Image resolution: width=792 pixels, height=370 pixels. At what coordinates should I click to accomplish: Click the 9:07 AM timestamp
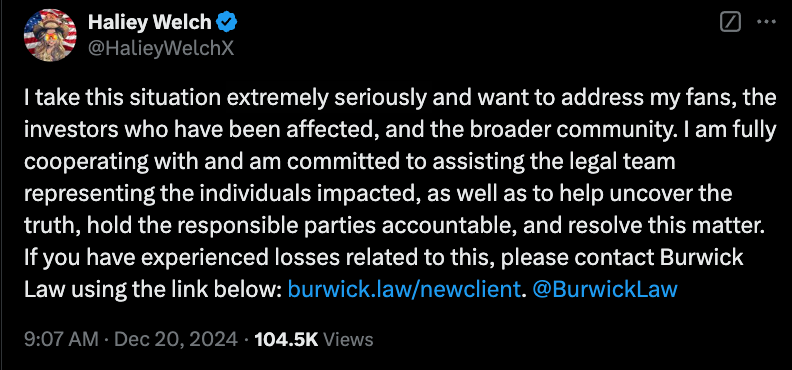pyautogui.click(x=61, y=339)
